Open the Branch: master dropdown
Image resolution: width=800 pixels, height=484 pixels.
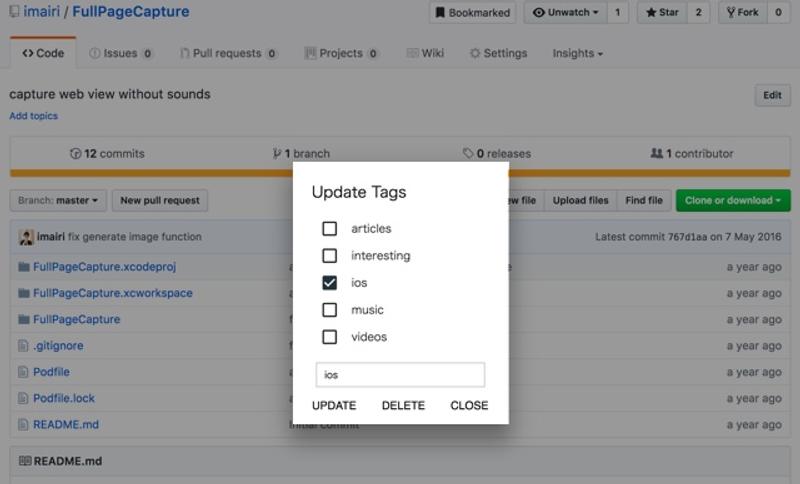(58, 200)
